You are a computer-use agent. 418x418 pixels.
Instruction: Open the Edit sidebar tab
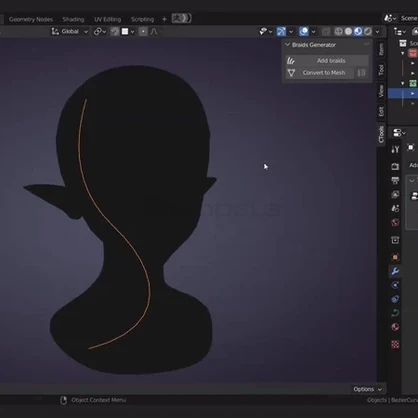click(x=381, y=111)
